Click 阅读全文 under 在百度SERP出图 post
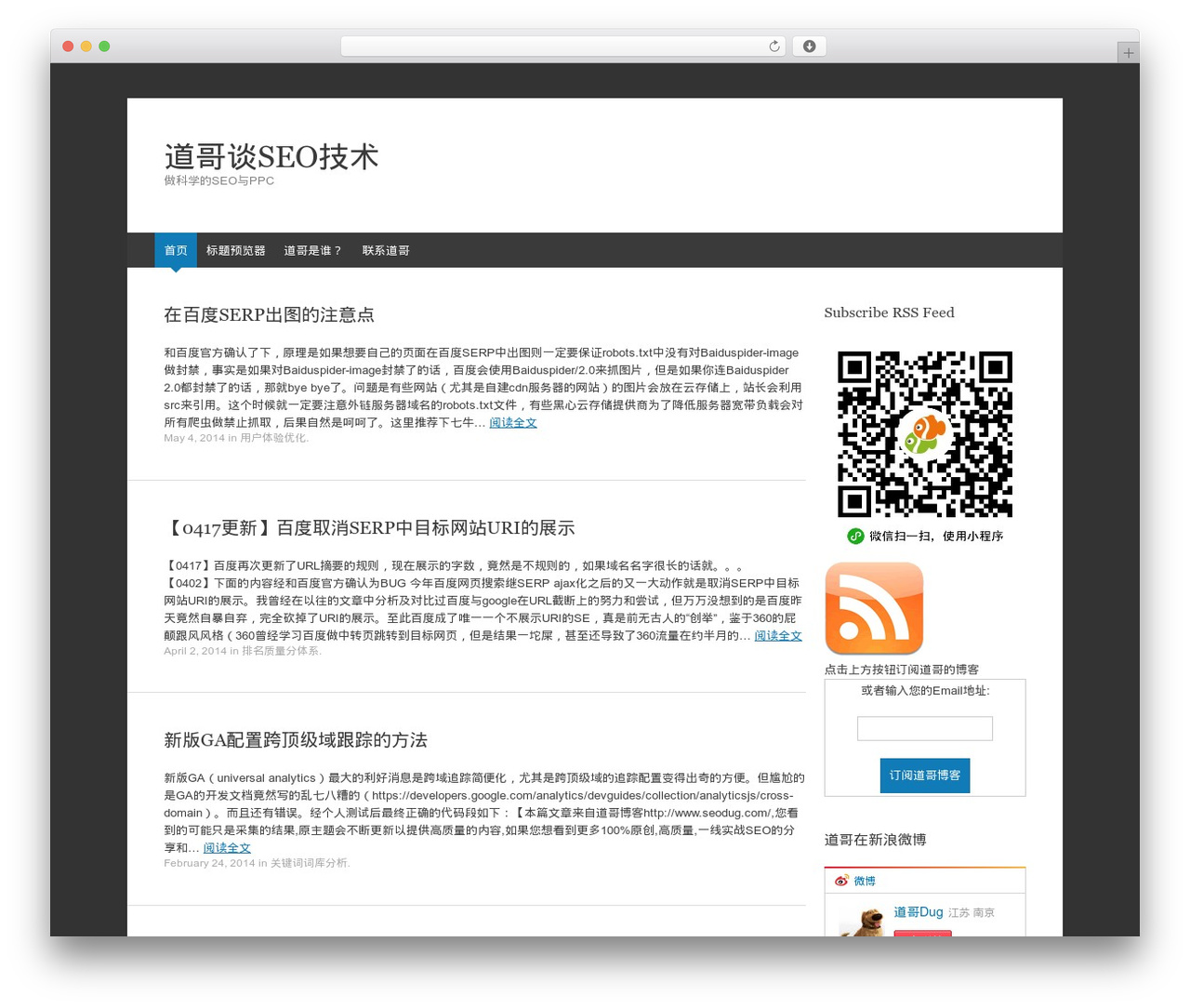Viewport: 1190px width, 1008px height. [513, 422]
